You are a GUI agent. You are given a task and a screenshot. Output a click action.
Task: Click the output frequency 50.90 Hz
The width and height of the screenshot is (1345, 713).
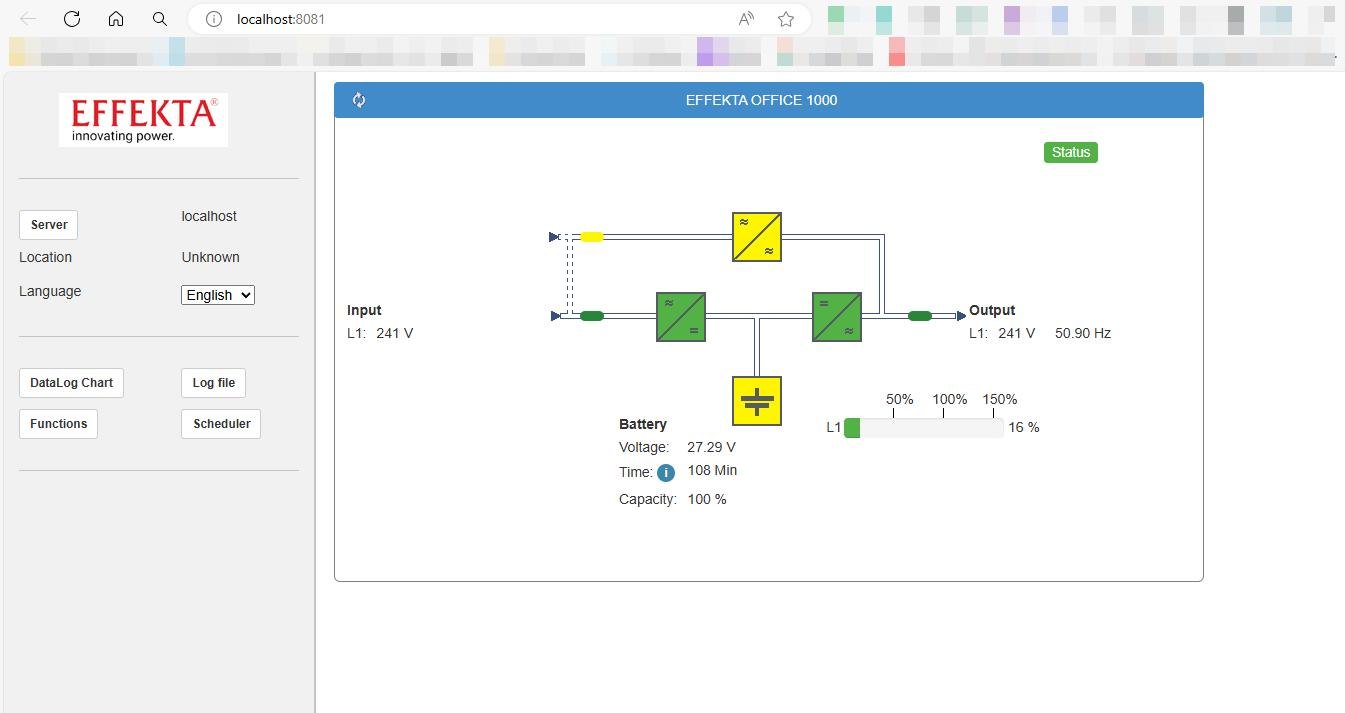1083,333
